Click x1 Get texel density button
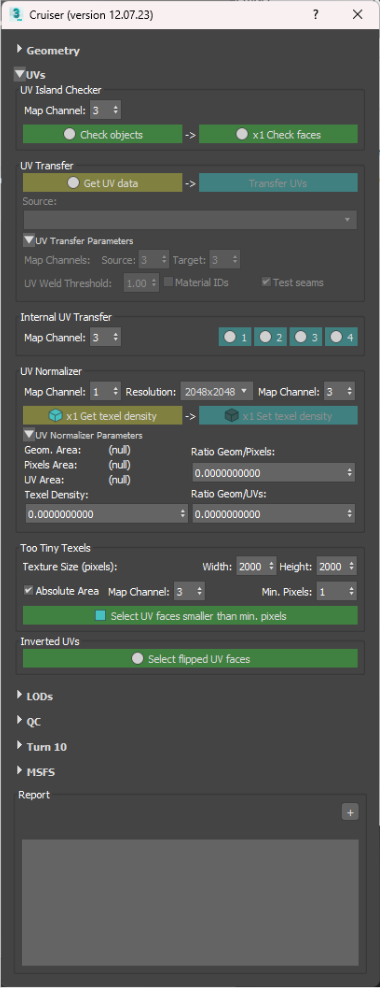 [x=102, y=416]
